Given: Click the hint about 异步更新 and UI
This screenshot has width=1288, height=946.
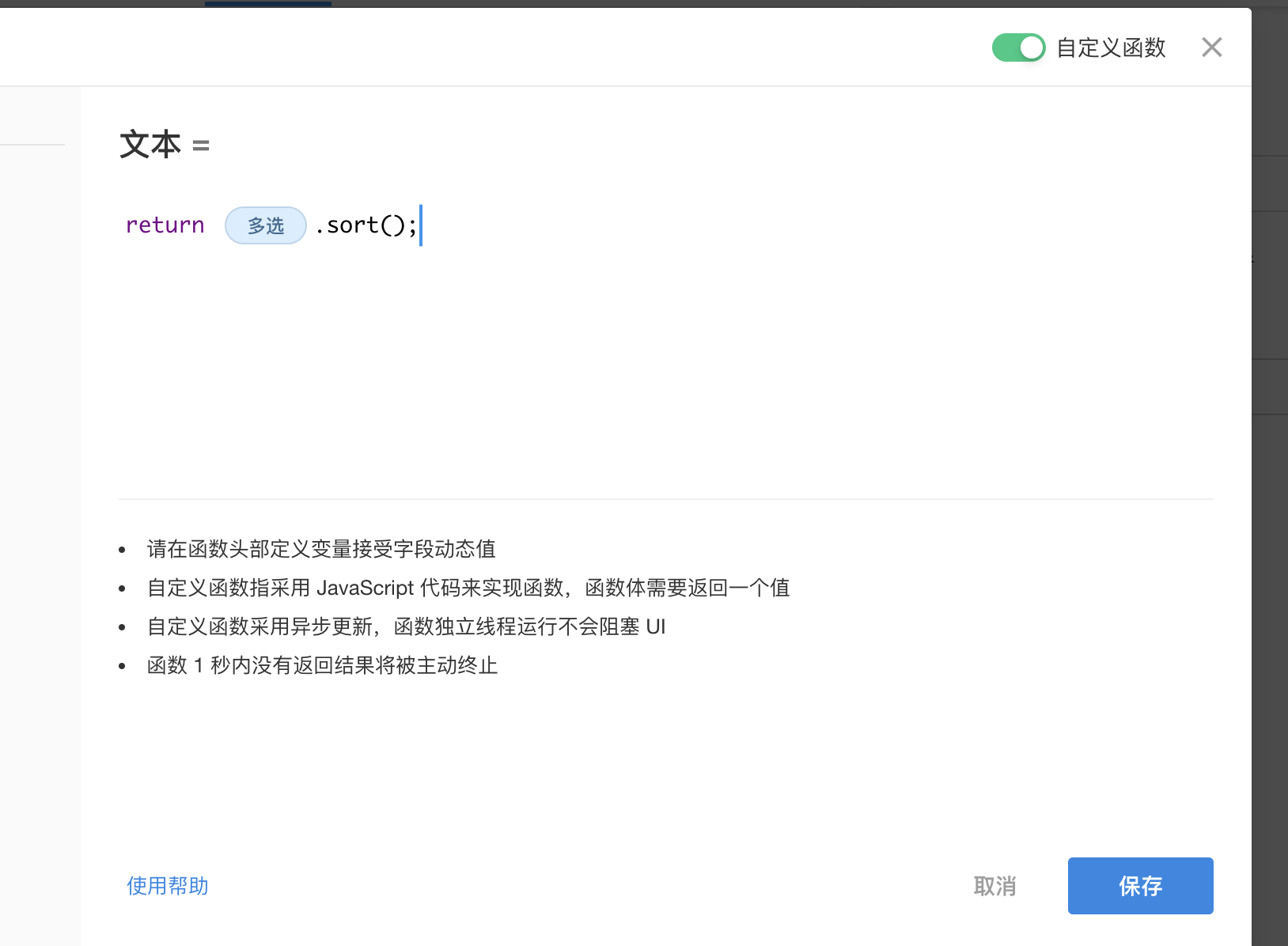Looking at the screenshot, I should (x=406, y=626).
